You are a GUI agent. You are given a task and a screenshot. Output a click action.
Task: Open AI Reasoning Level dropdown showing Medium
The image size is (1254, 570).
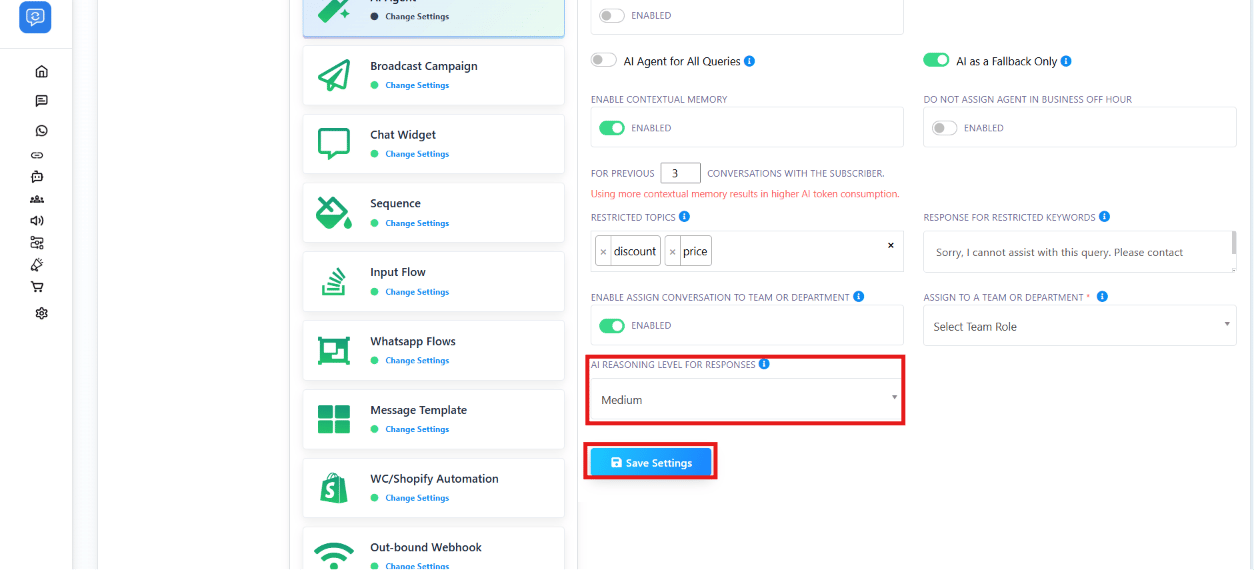point(747,399)
